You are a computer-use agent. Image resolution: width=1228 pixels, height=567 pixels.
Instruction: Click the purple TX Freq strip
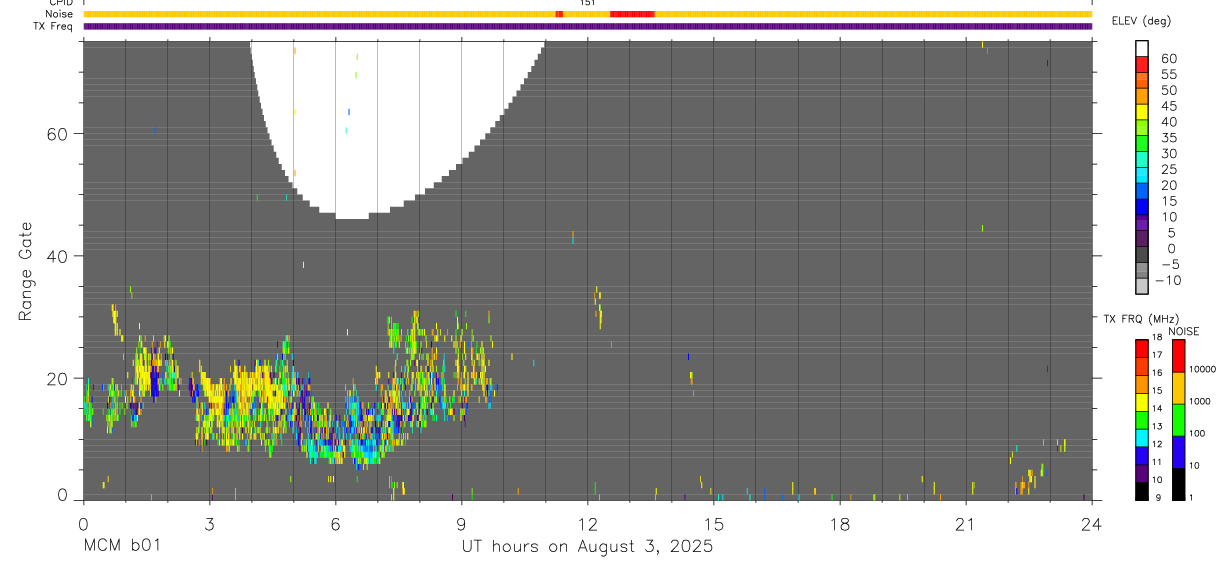click(x=587, y=26)
